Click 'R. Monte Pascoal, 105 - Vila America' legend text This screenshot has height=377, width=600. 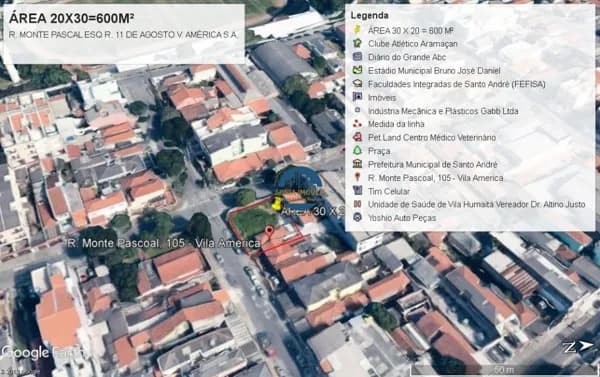[435, 178]
